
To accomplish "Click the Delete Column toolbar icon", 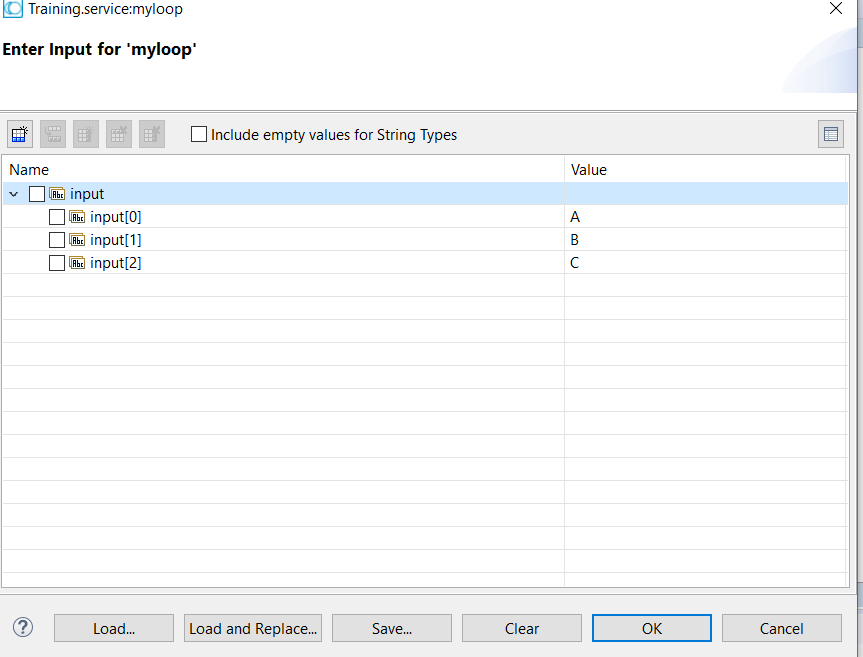I will tap(152, 134).
